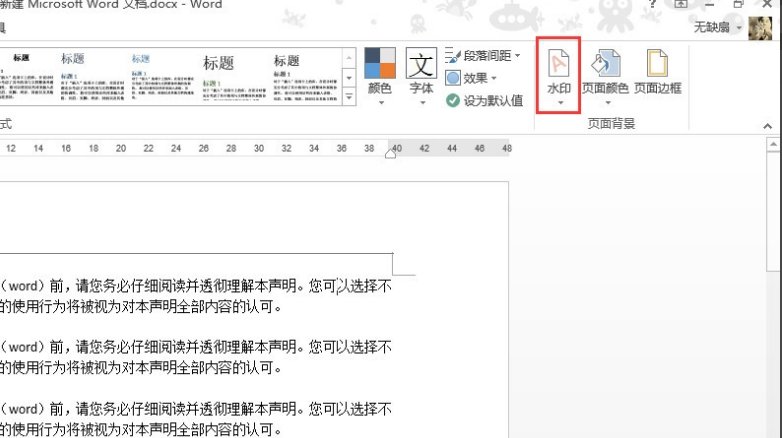The width and height of the screenshot is (782, 438).
Task: Click Set as Default (设为默认值)
Action: pos(484,101)
